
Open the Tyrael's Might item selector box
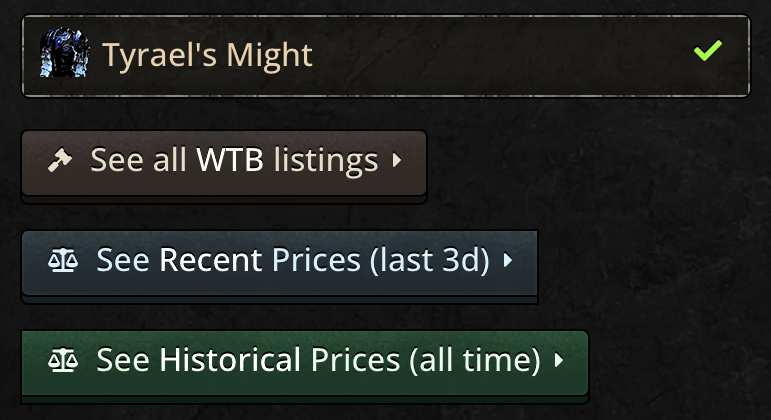tap(385, 55)
